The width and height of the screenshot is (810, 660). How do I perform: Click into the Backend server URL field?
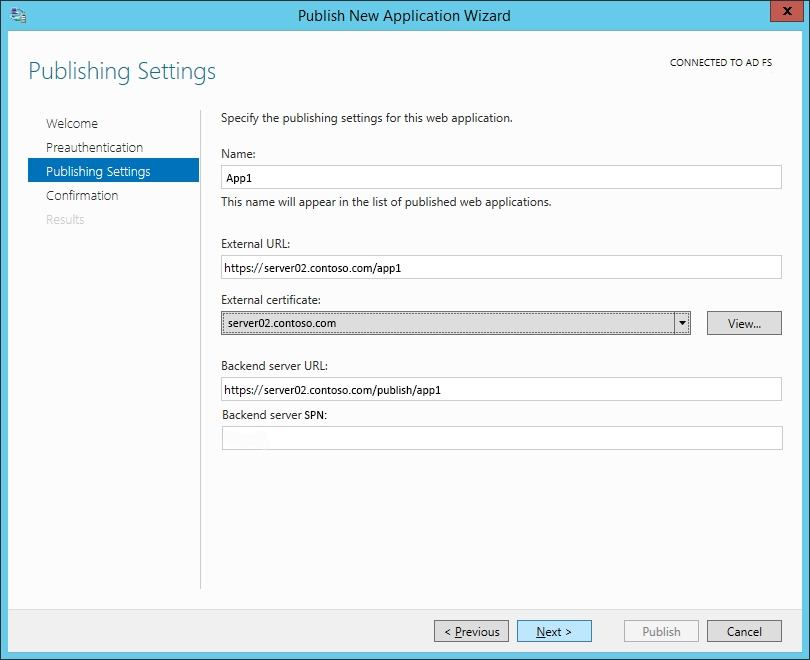(x=500, y=389)
